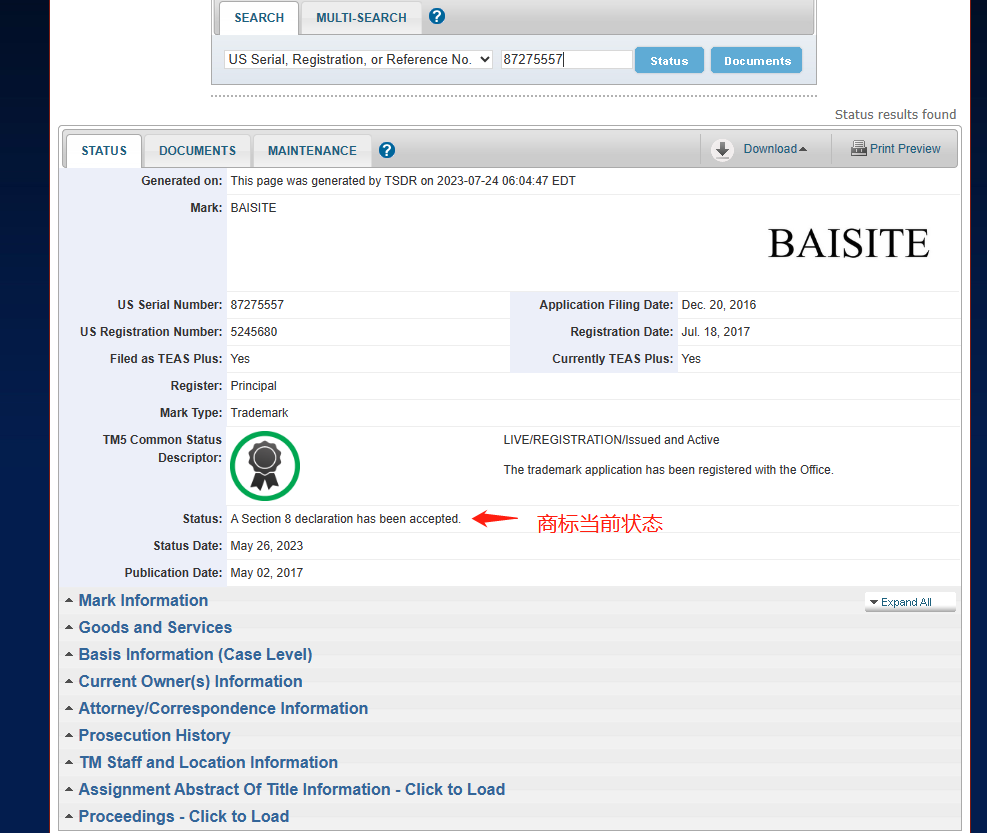Expand Basis Information (Case Level) section

click(195, 654)
